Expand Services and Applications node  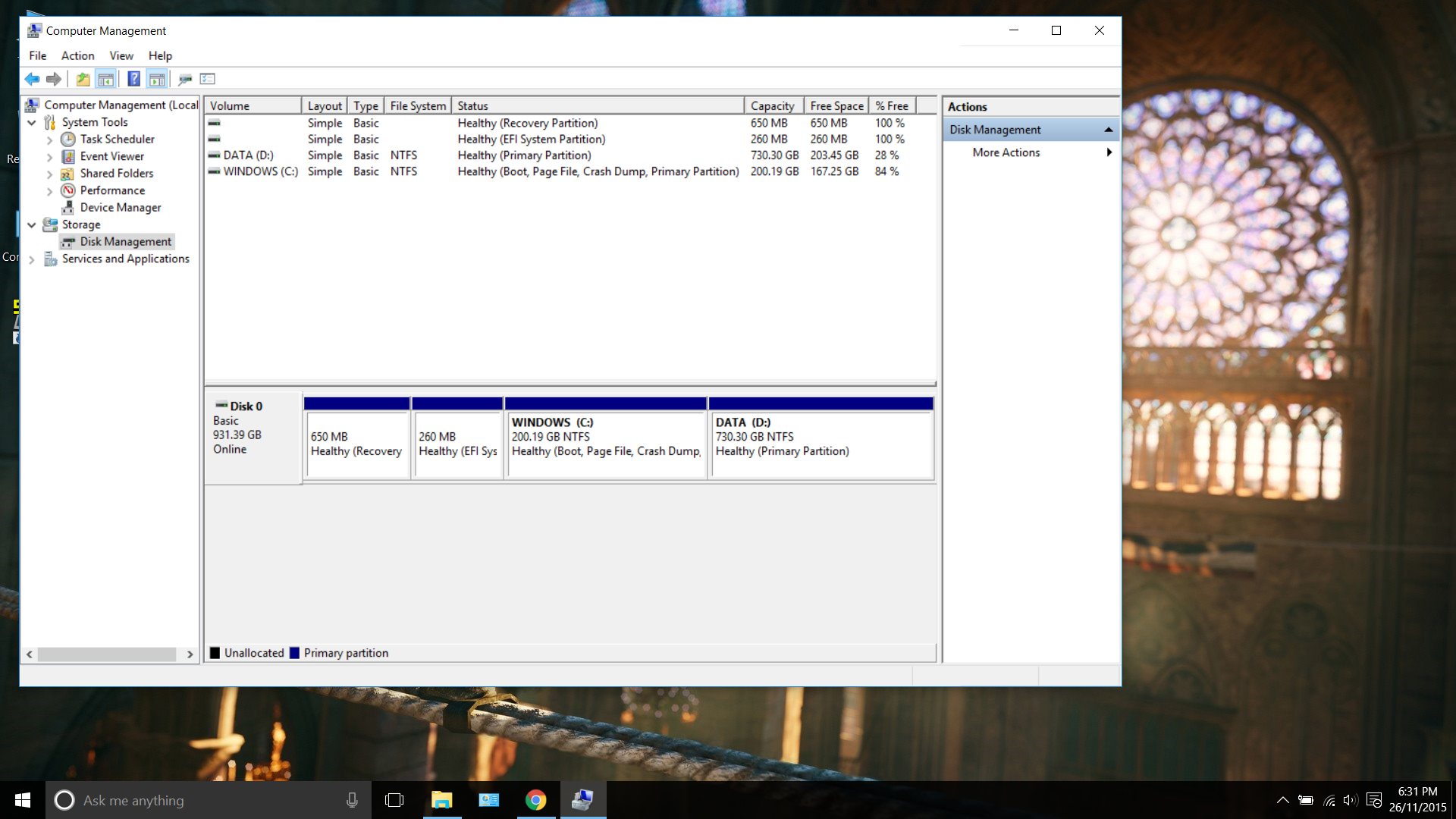[x=32, y=259]
